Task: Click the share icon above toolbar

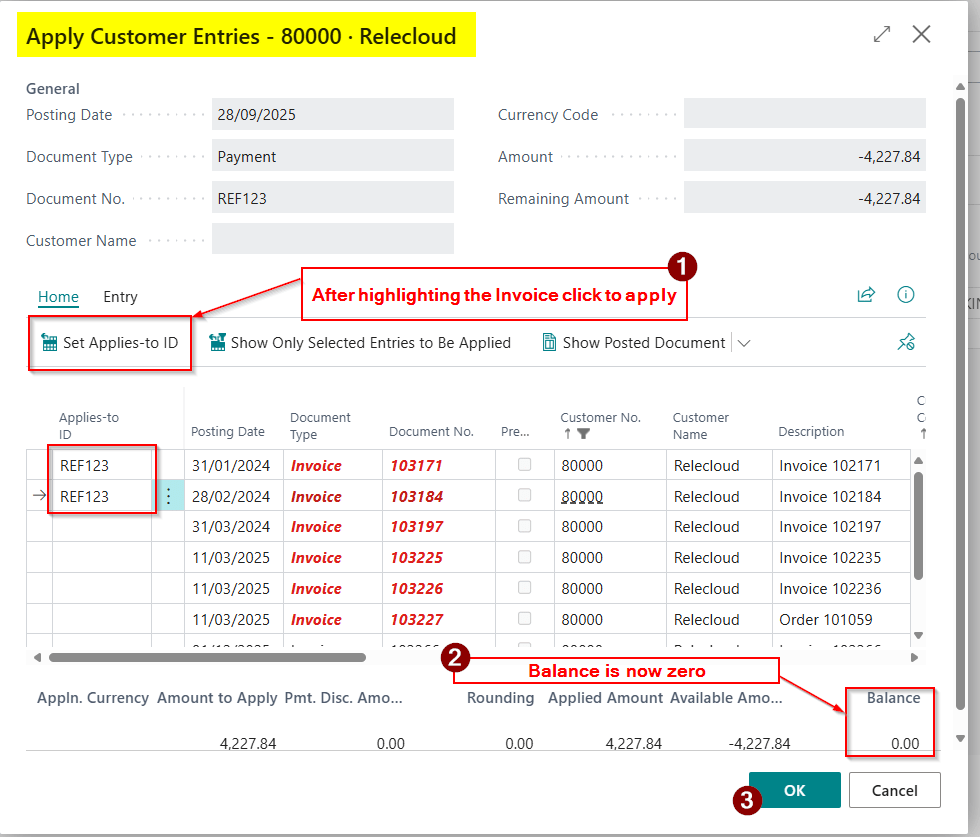Action: [866, 295]
